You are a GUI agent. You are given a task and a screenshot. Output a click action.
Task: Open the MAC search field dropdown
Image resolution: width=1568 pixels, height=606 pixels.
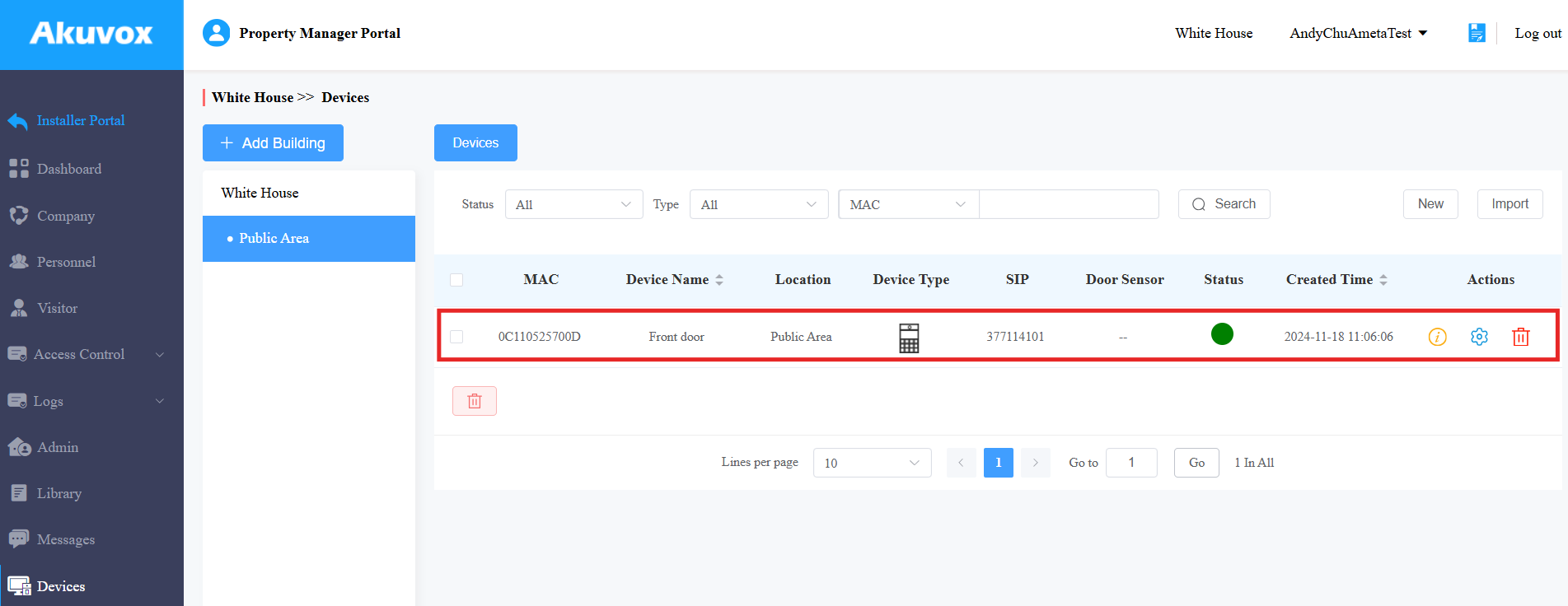tap(908, 204)
